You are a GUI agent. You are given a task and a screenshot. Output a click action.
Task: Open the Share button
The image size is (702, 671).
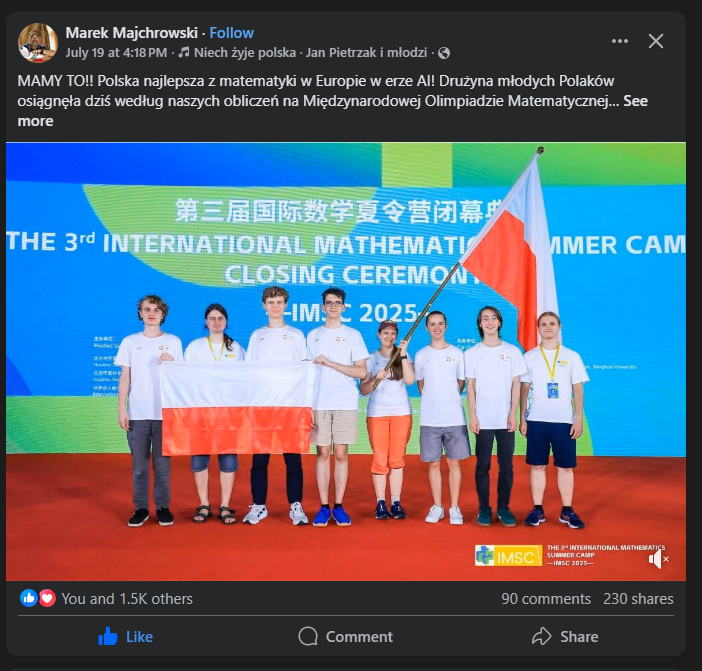565,636
